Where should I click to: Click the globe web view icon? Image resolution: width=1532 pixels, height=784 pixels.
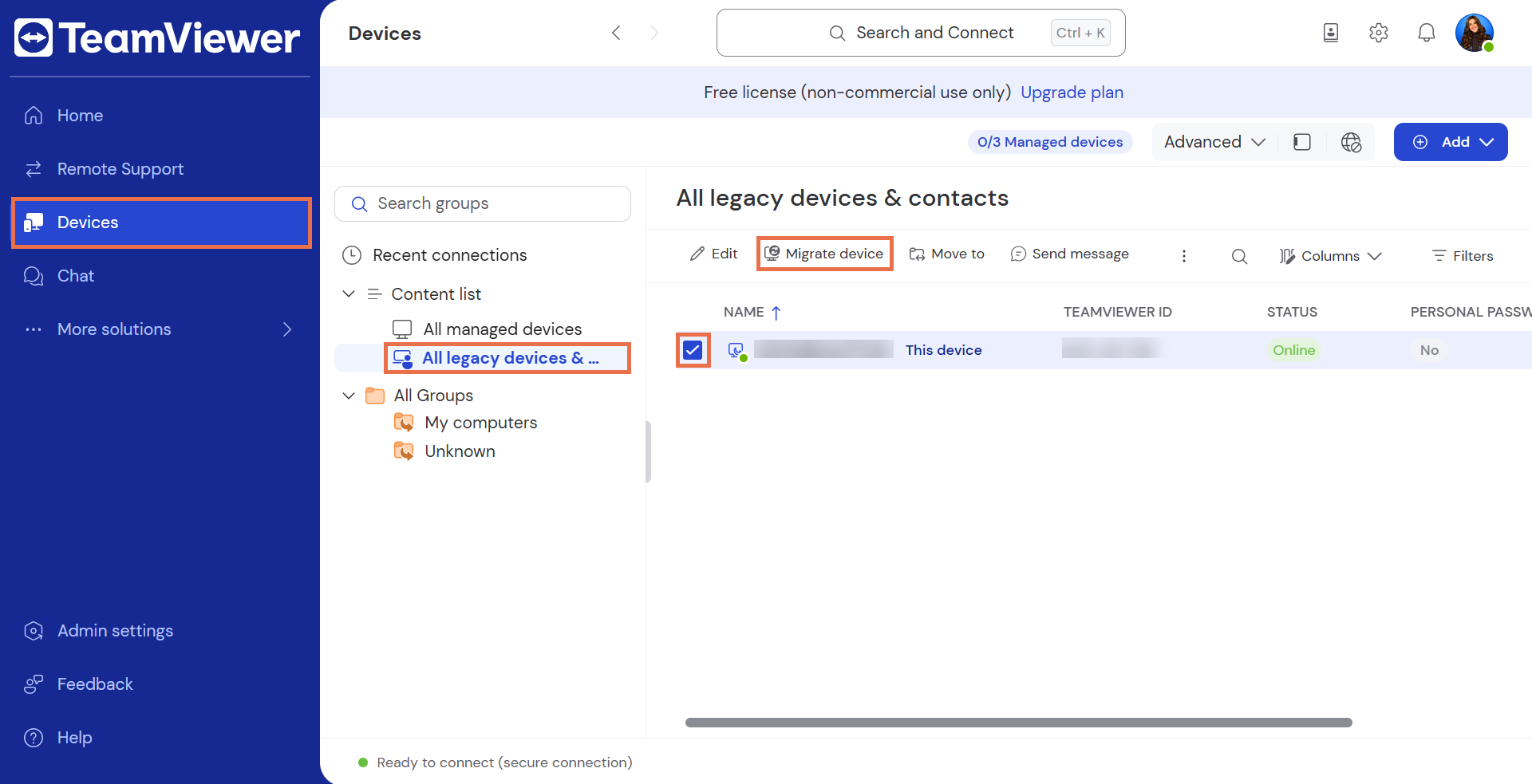click(x=1351, y=142)
